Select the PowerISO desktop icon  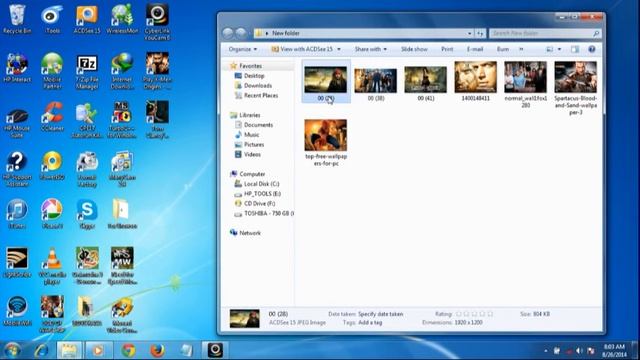click(52, 166)
